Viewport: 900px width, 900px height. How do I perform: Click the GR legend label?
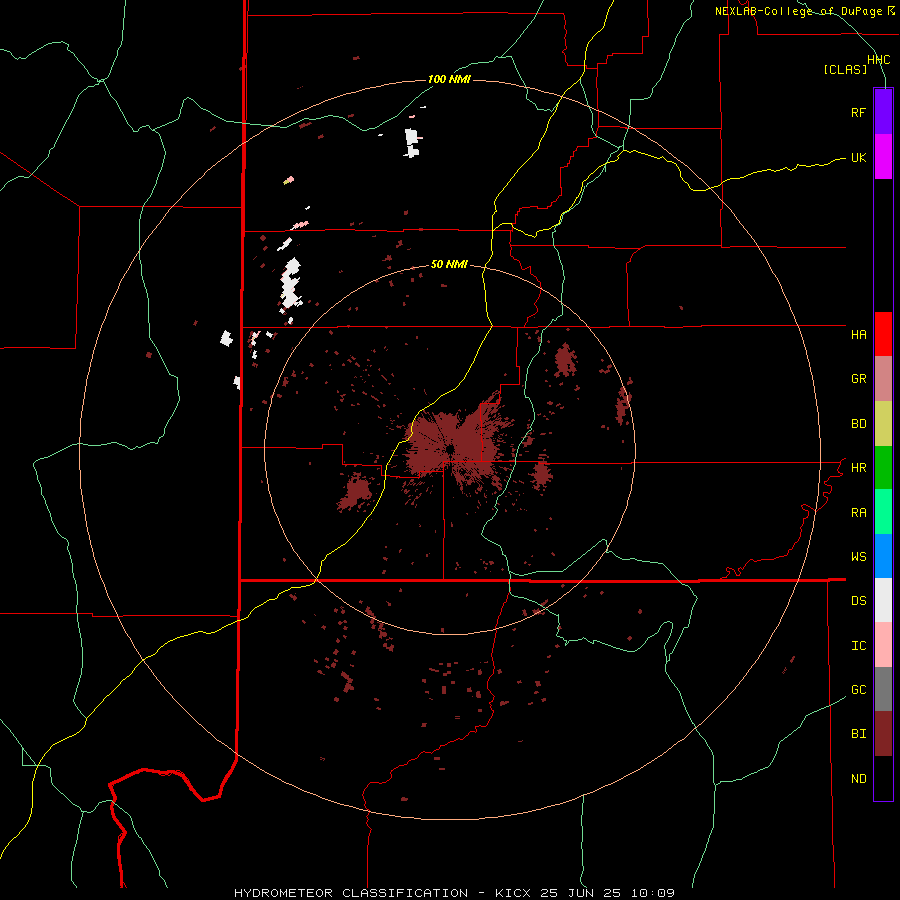pos(858,379)
